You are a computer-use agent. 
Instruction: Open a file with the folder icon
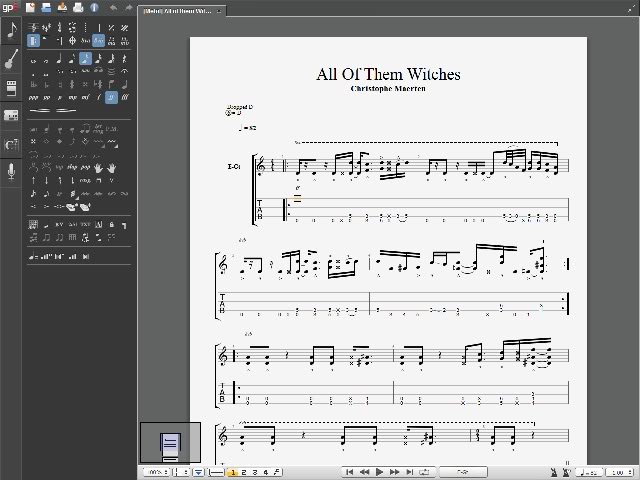tap(46, 7)
